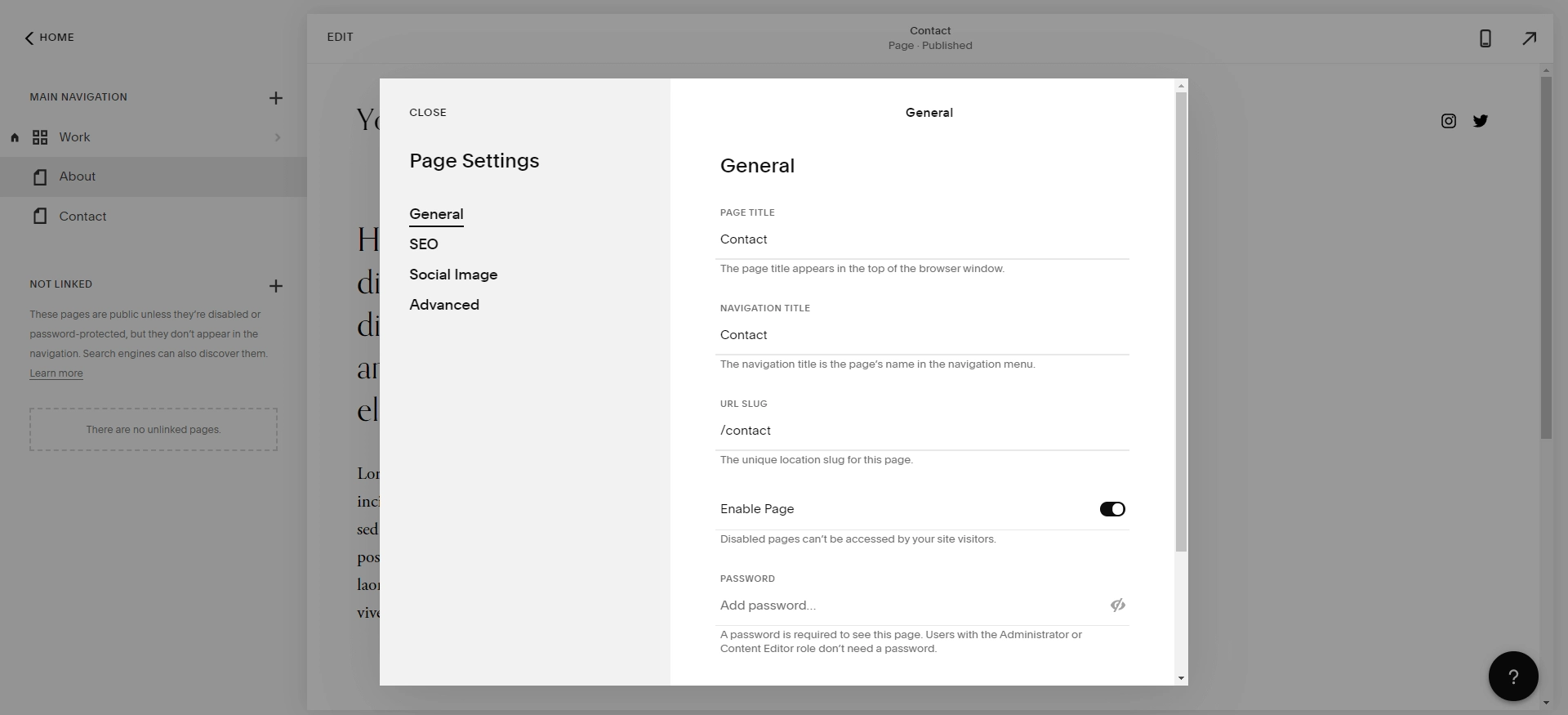Image resolution: width=1568 pixels, height=715 pixels.
Task: Click the Page Title input field
Action: point(922,239)
